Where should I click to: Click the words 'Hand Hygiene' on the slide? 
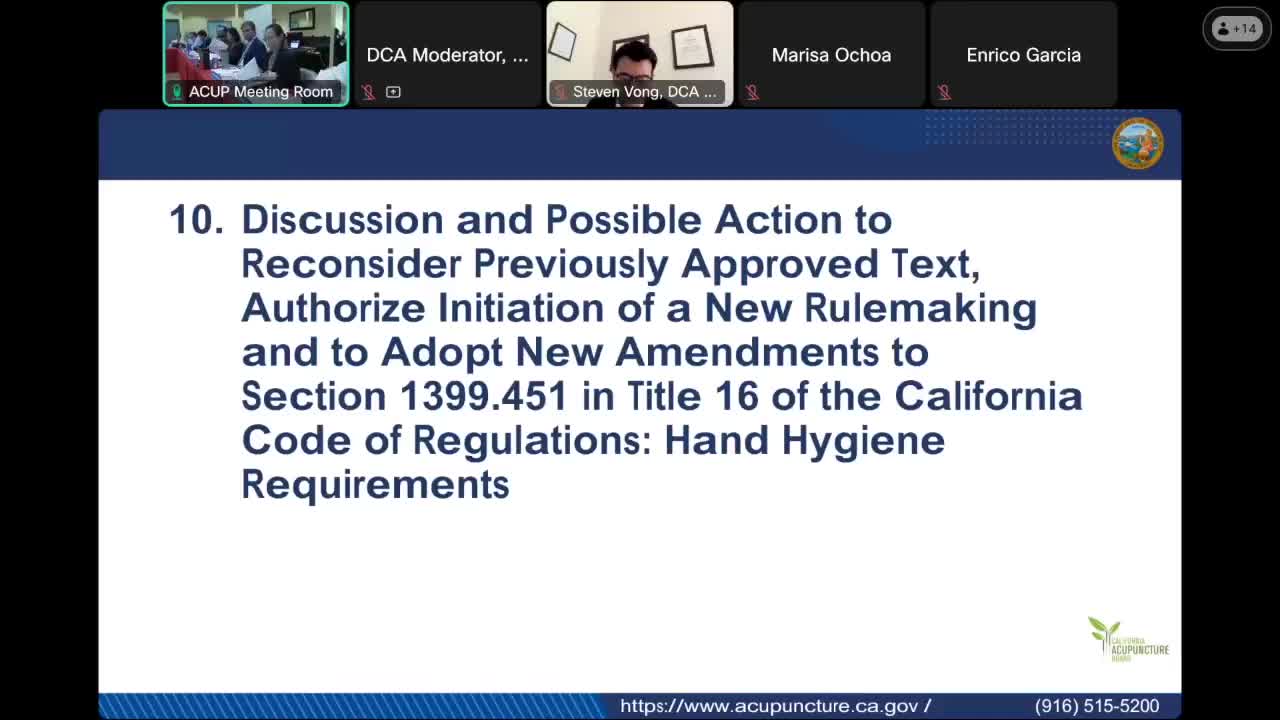[804, 440]
